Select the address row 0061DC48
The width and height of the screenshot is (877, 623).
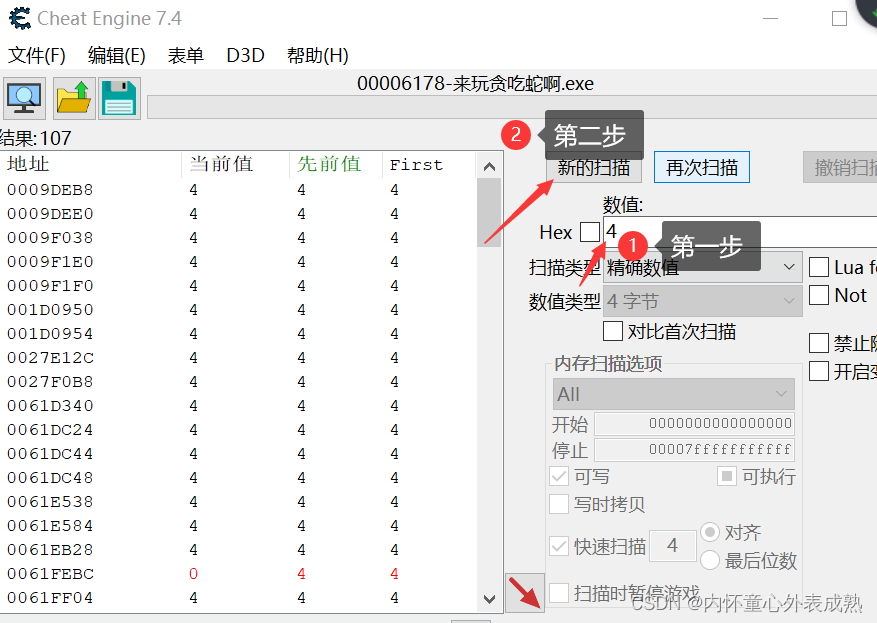[x=239, y=478]
